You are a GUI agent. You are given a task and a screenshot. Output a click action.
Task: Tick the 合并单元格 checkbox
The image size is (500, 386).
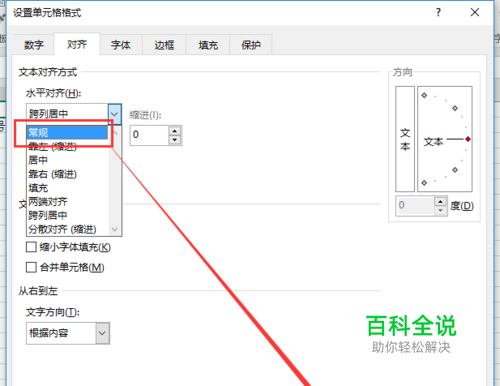point(31,267)
